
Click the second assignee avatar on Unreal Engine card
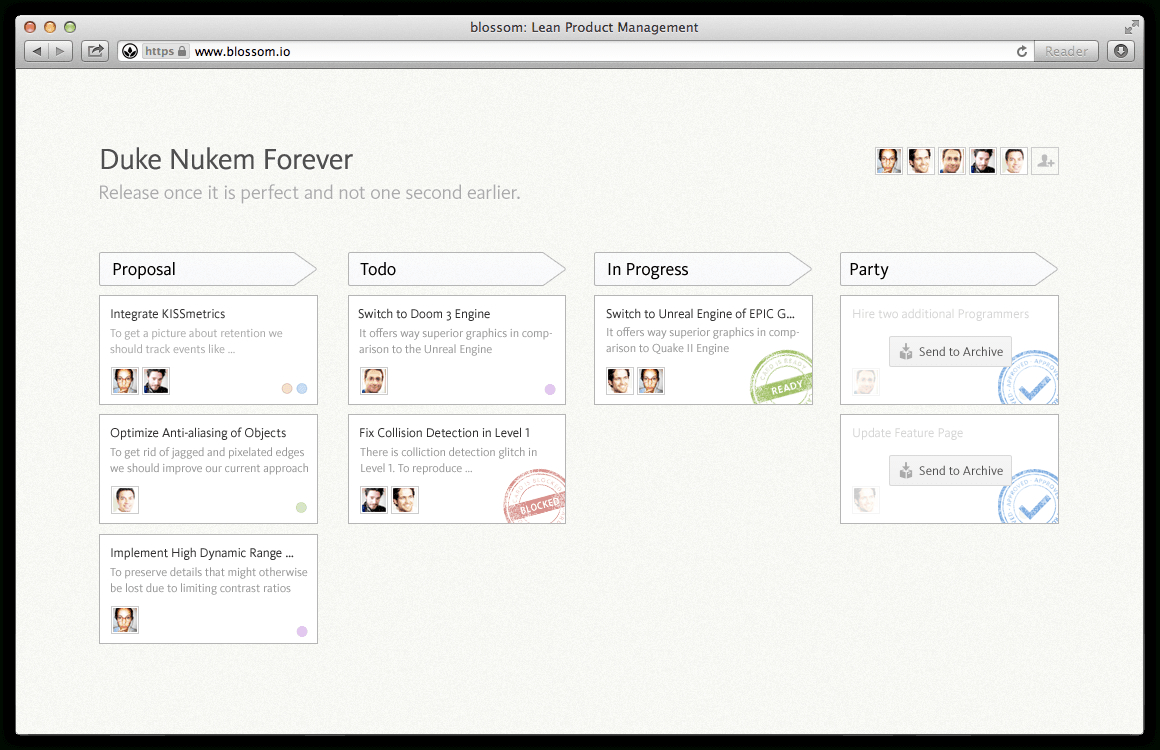click(651, 381)
